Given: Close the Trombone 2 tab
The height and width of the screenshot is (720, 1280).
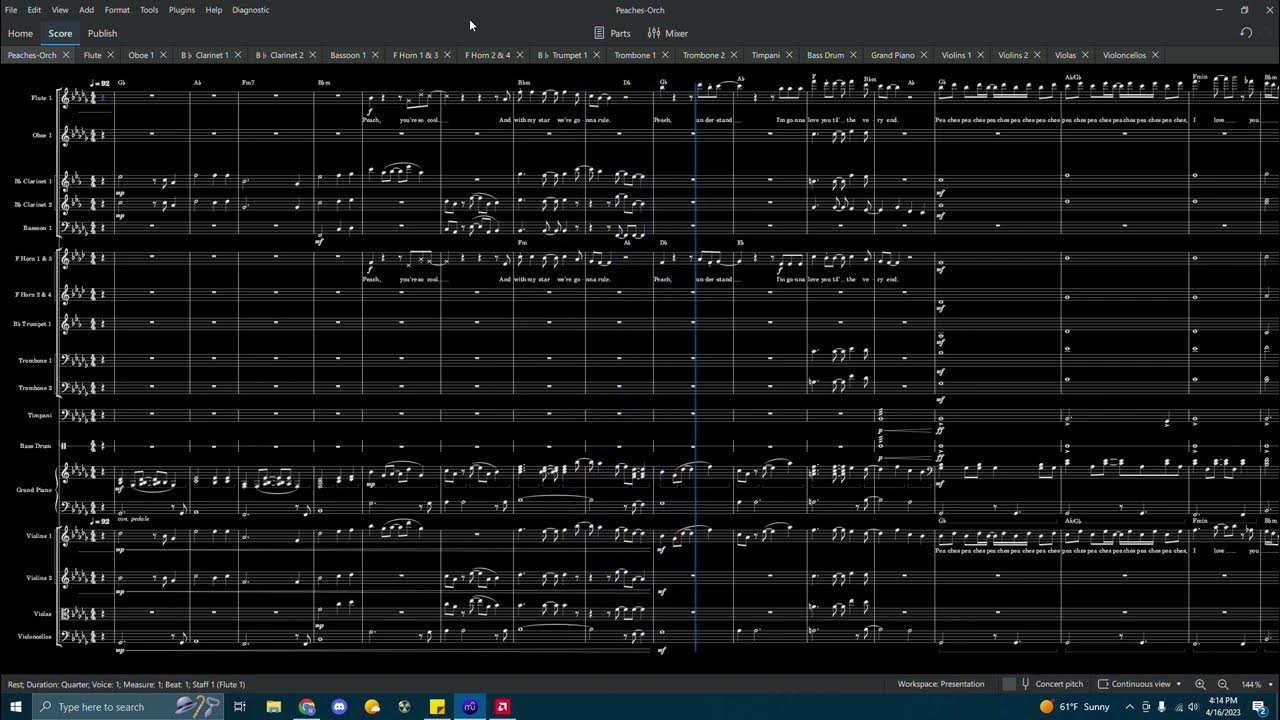Looking at the screenshot, I should [733, 55].
